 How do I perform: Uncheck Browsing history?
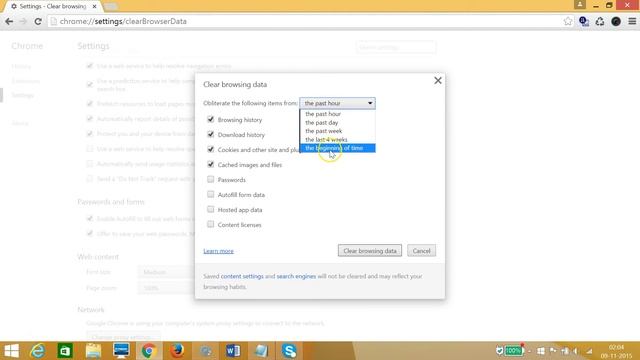tap(211, 119)
